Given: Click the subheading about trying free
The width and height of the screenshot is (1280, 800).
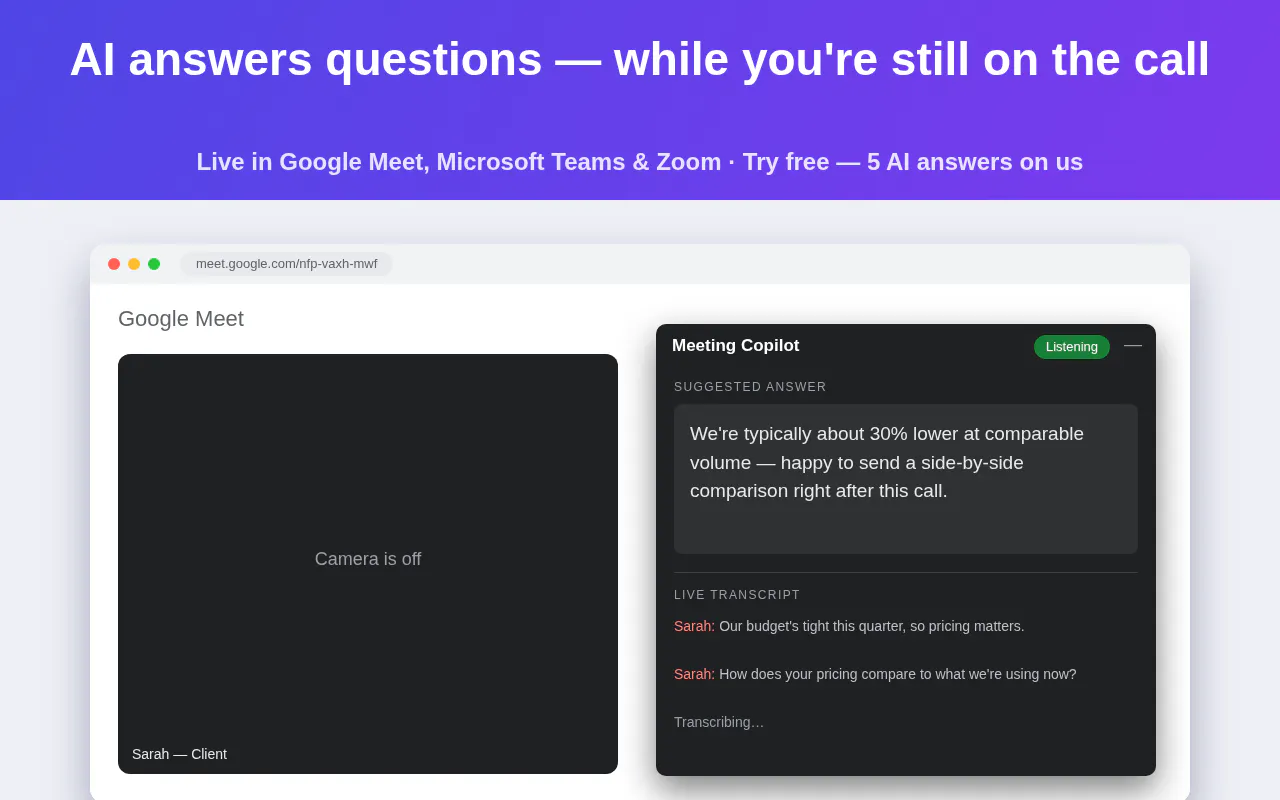Looking at the screenshot, I should tap(640, 162).
